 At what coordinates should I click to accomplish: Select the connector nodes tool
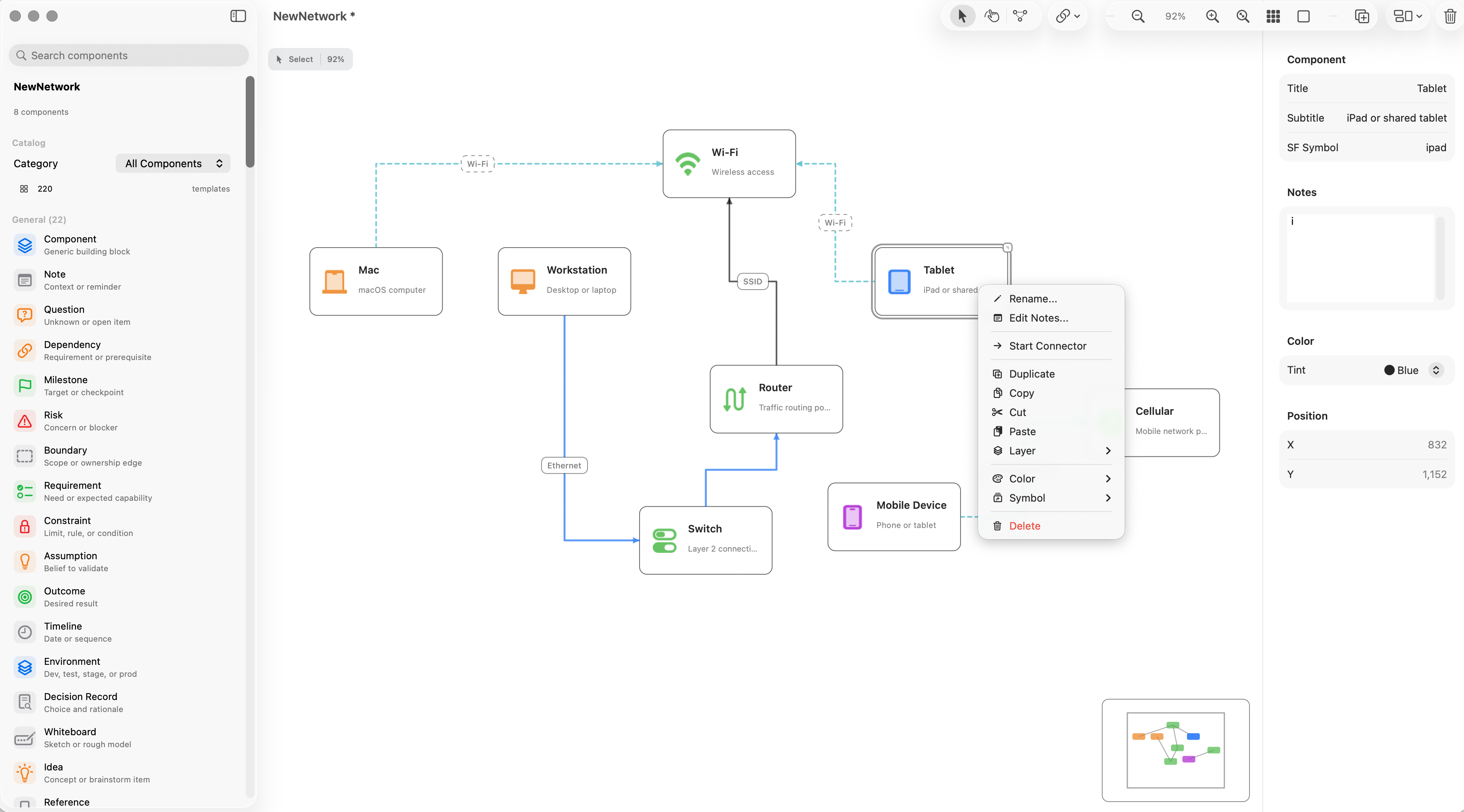pos(1020,16)
